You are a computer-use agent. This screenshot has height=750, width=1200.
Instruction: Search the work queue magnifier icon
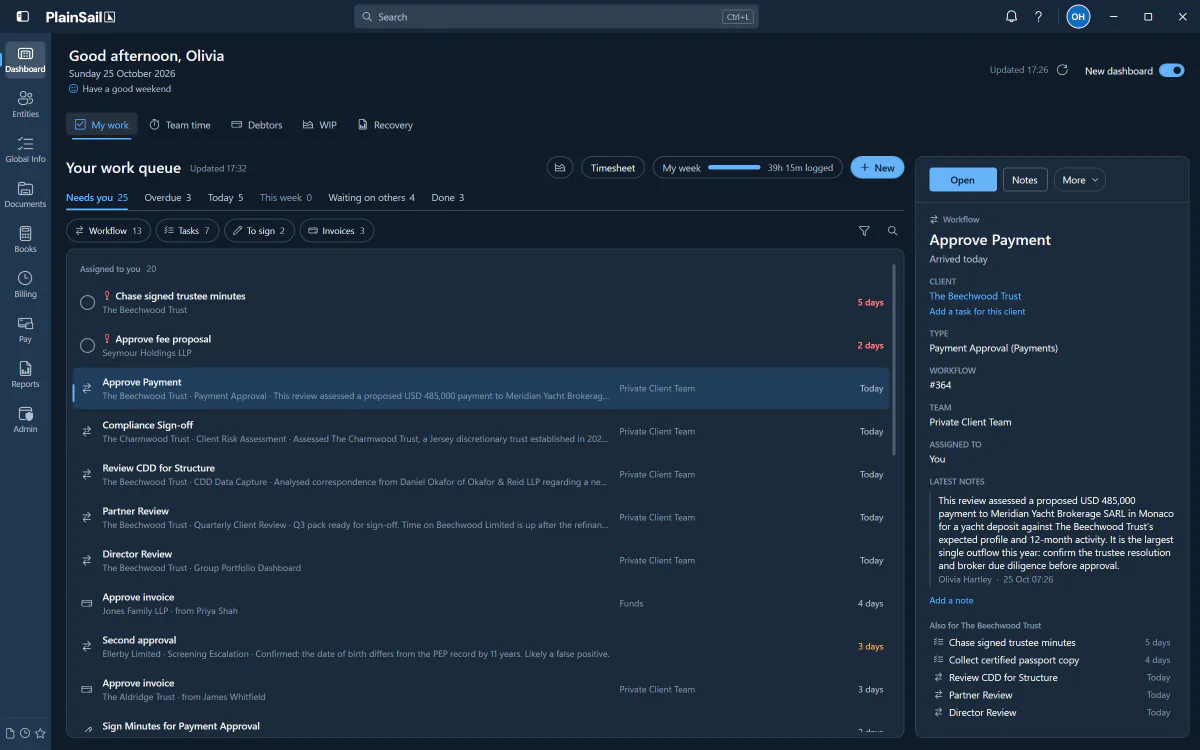[893, 231]
